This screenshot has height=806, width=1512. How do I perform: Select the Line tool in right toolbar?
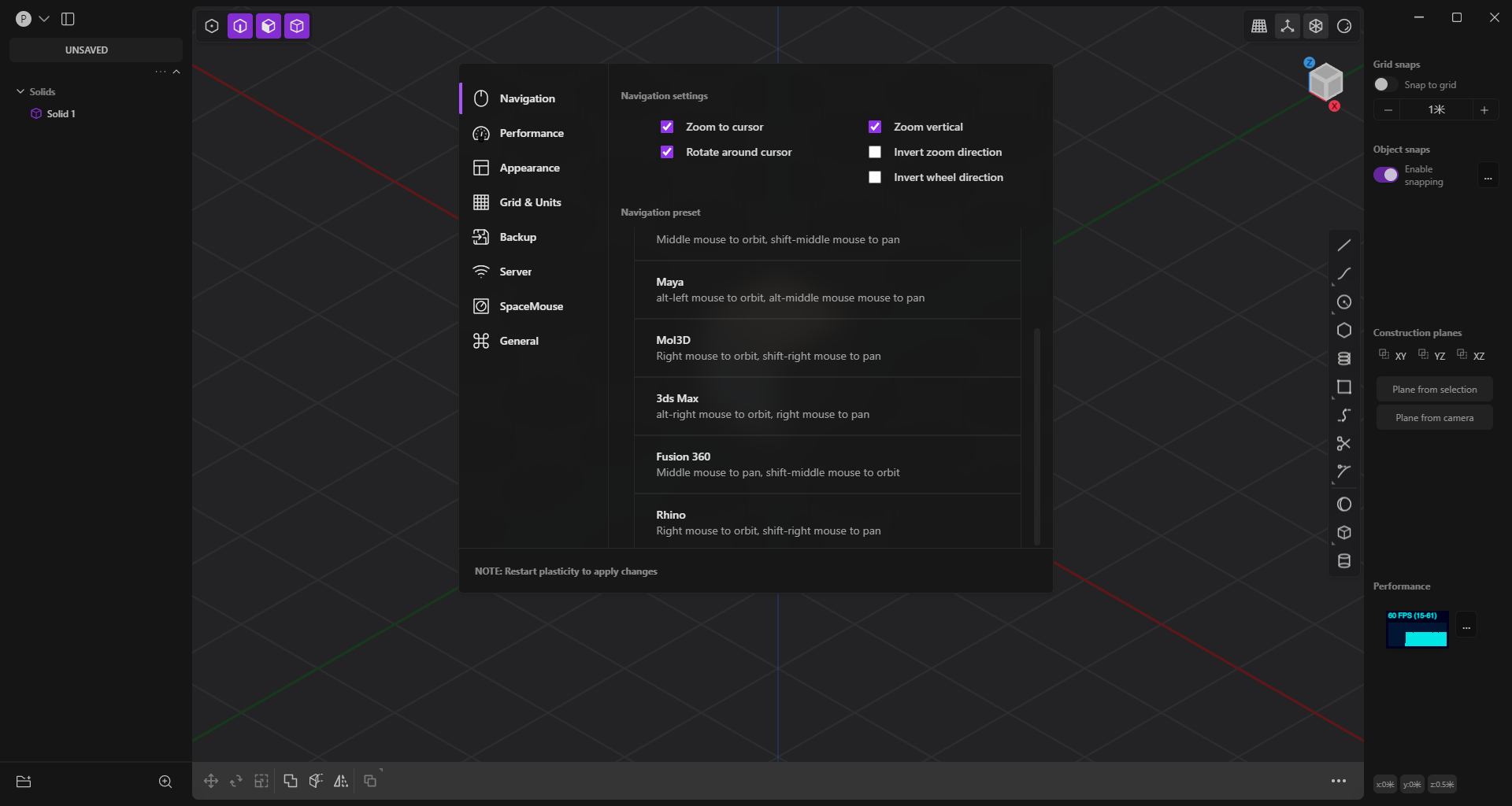click(1344, 245)
